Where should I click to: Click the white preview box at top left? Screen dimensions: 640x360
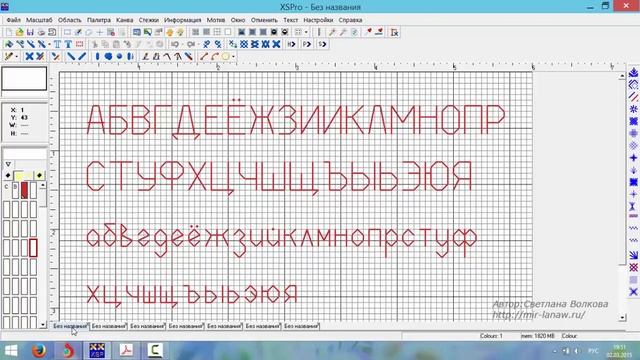click(x=24, y=79)
